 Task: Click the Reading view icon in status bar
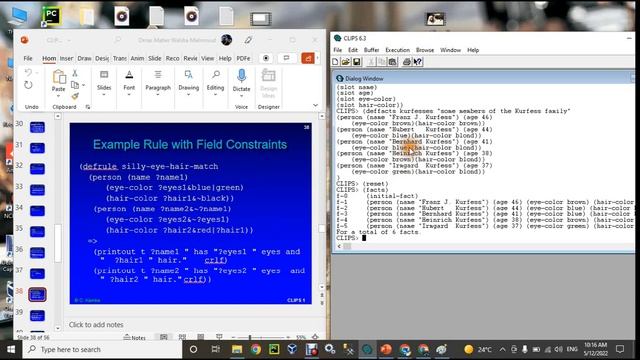(200, 337)
